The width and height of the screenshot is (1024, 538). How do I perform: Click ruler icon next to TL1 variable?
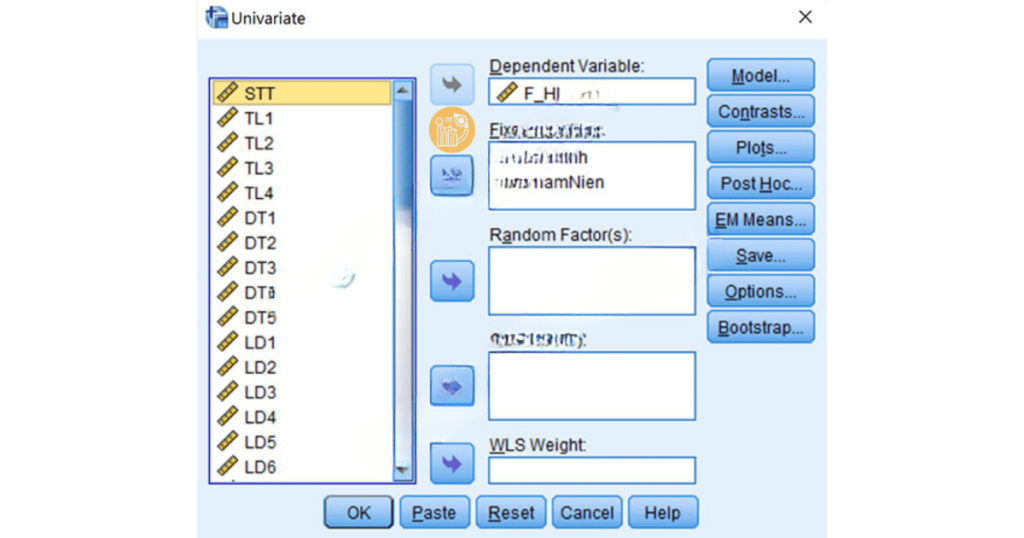click(227, 118)
